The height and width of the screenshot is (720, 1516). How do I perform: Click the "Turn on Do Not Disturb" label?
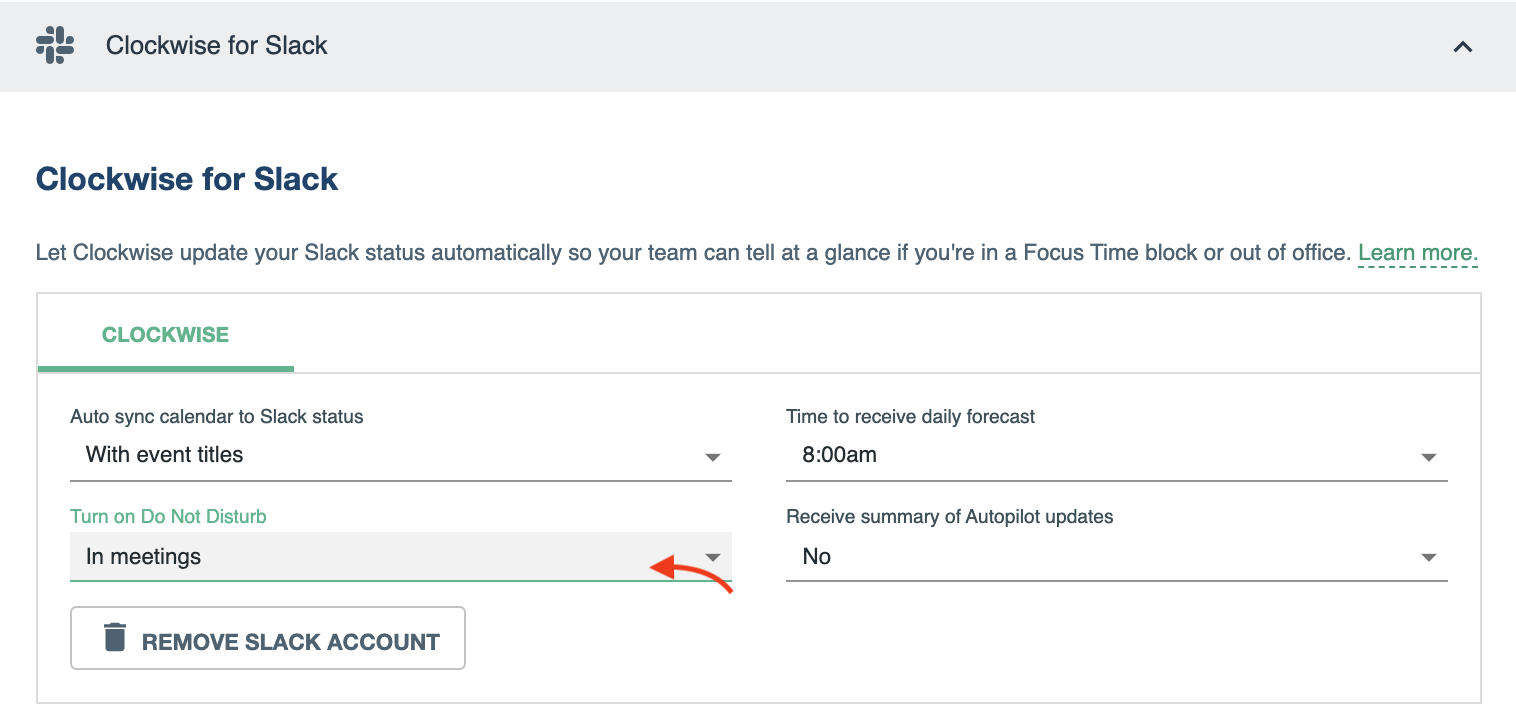168,517
